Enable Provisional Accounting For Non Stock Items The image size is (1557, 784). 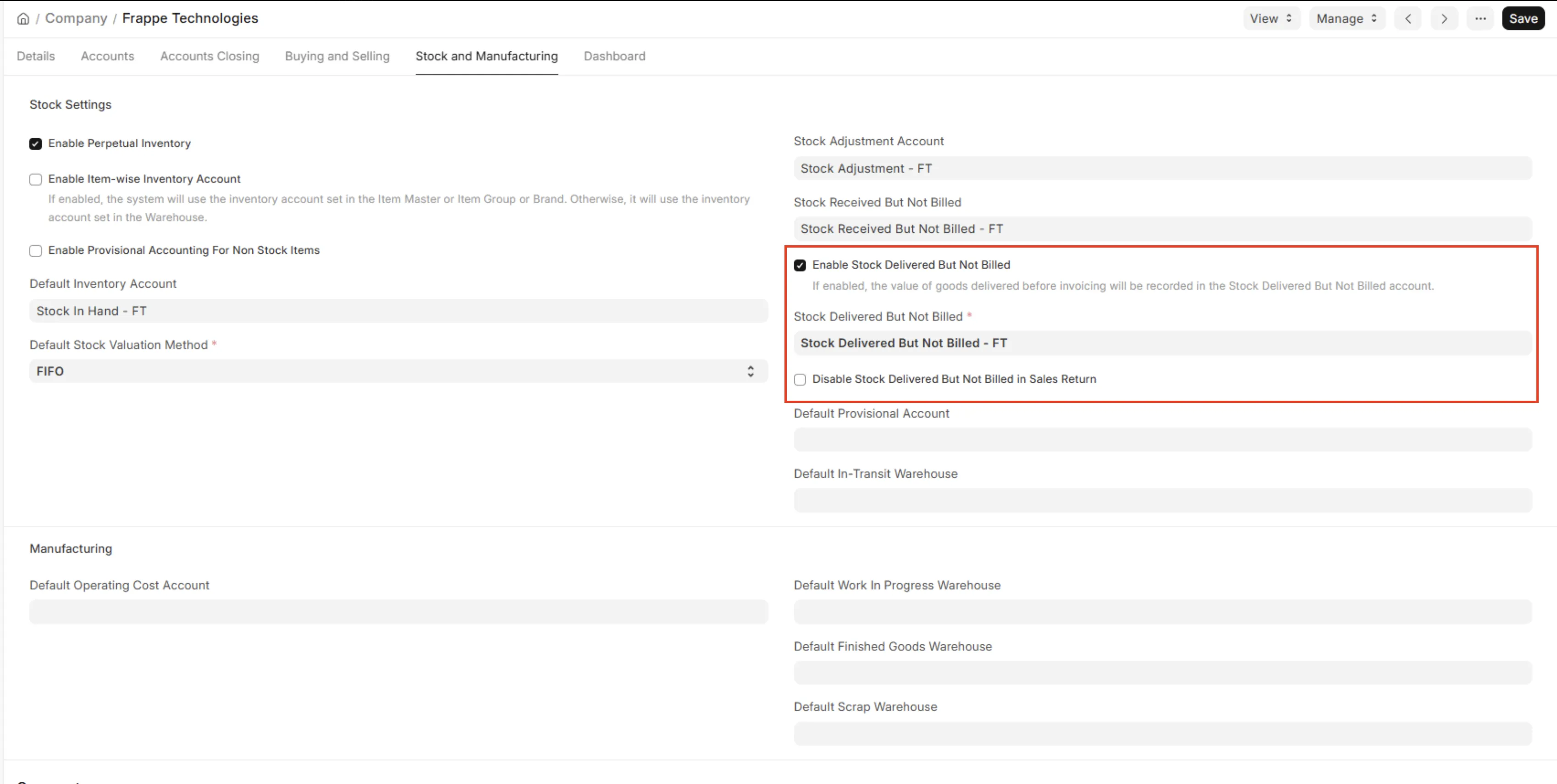[36, 251]
